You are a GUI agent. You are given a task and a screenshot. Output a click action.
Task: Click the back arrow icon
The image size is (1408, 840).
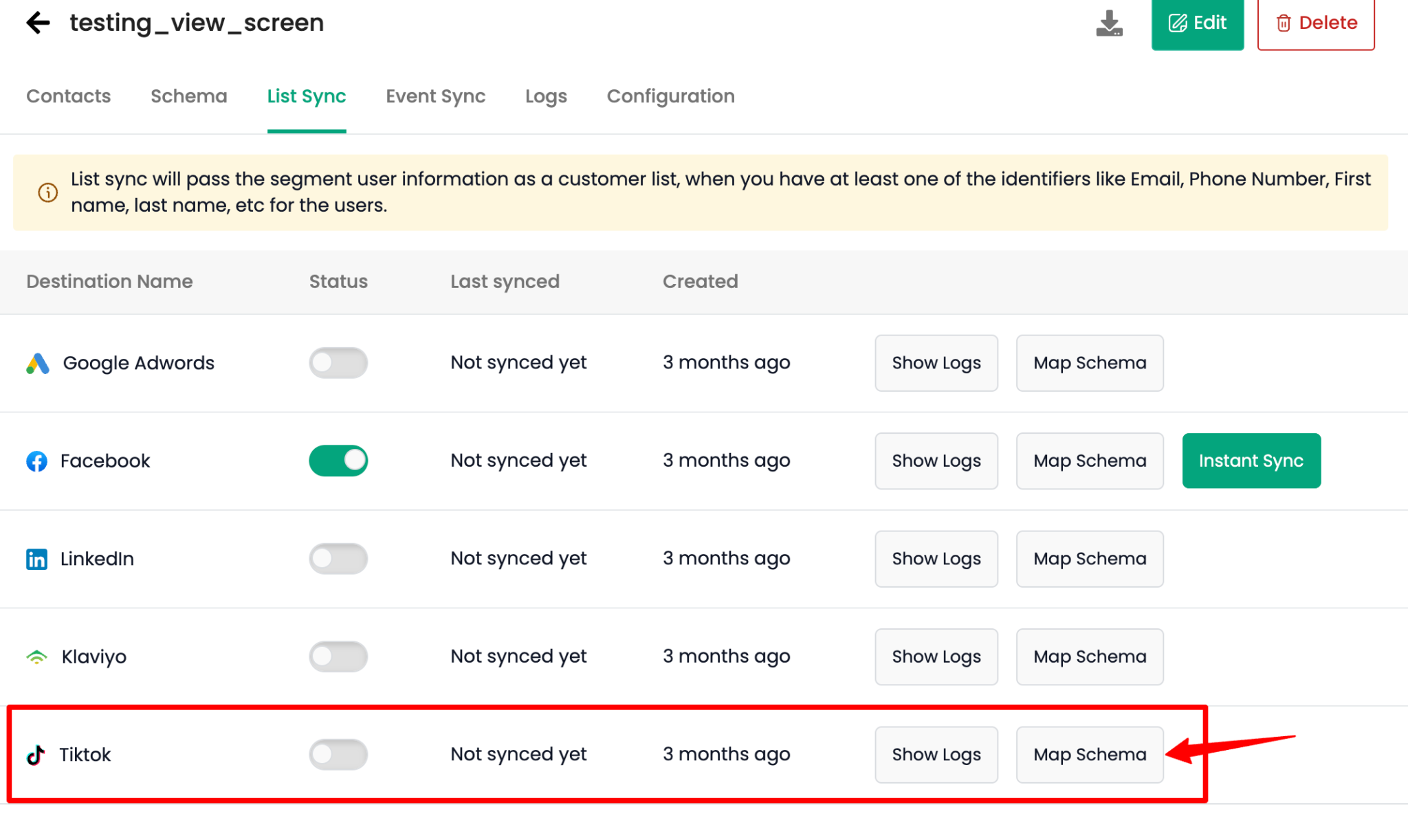[x=38, y=23]
